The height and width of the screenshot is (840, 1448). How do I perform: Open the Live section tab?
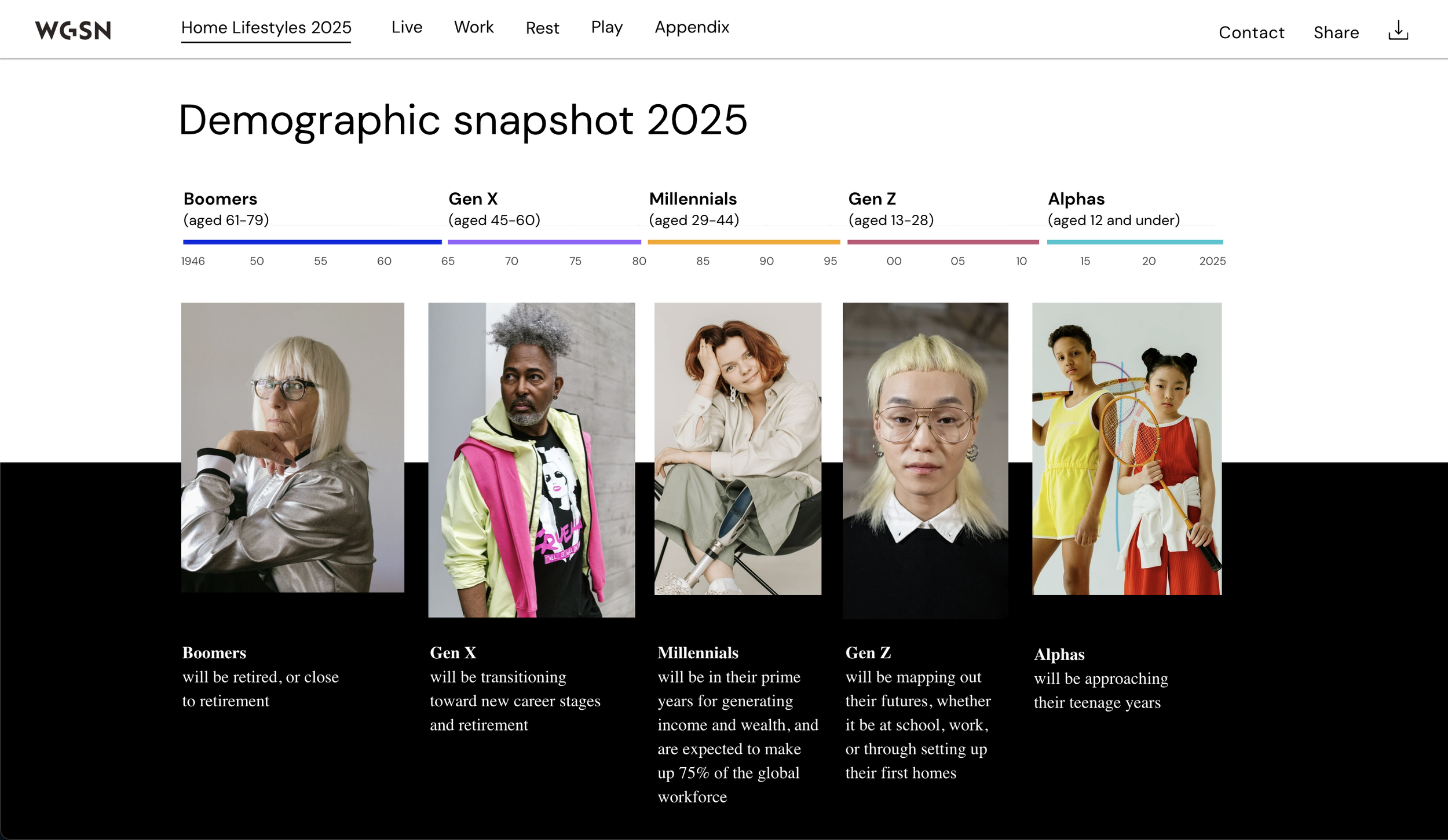[407, 27]
